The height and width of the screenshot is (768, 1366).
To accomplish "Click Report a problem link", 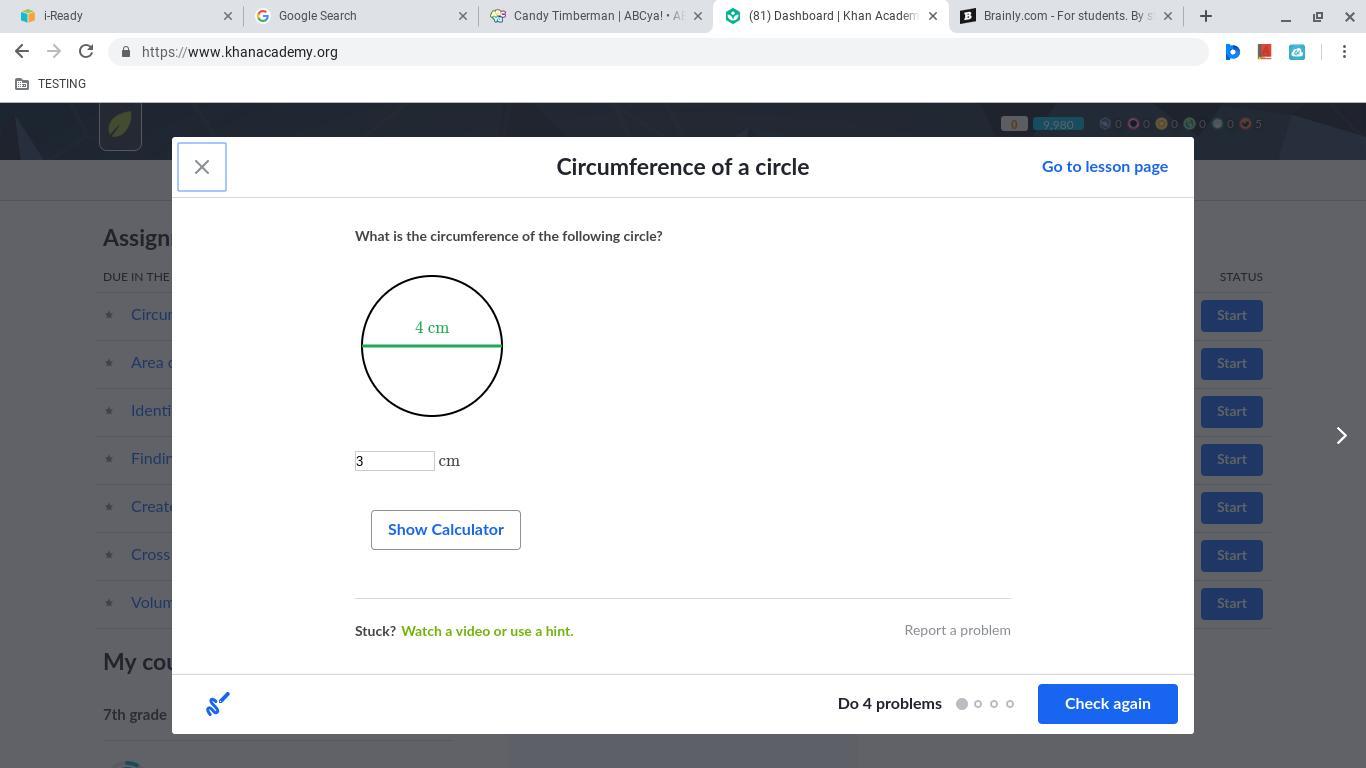I will pos(957,630).
